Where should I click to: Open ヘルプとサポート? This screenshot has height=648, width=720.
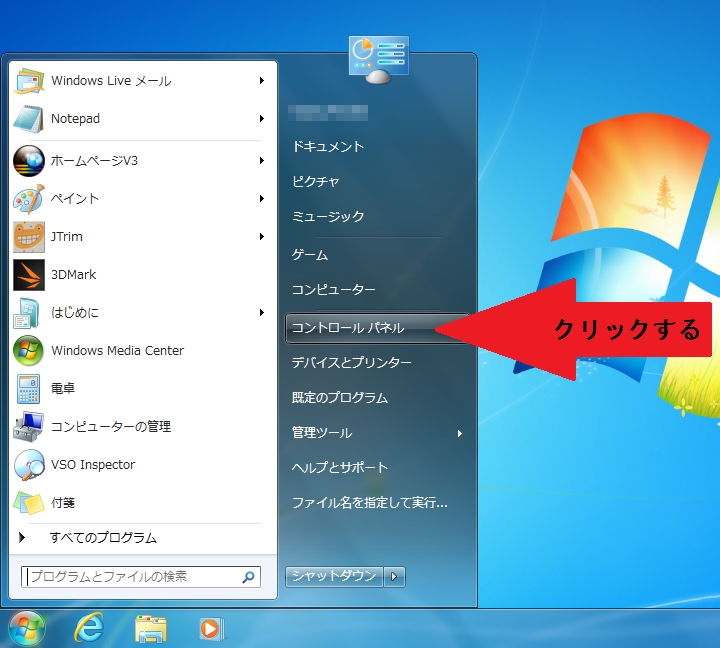[340, 468]
